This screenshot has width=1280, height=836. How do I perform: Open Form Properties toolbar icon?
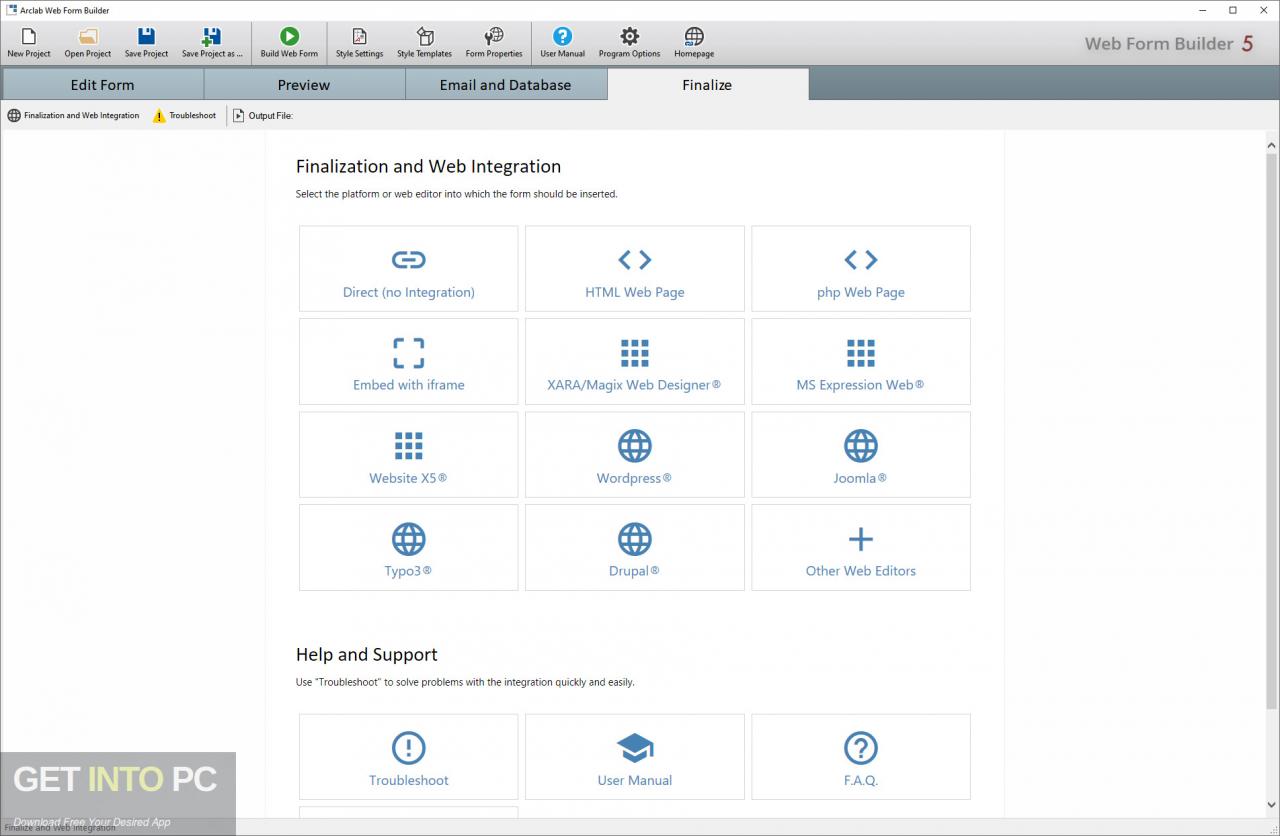pyautogui.click(x=494, y=43)
